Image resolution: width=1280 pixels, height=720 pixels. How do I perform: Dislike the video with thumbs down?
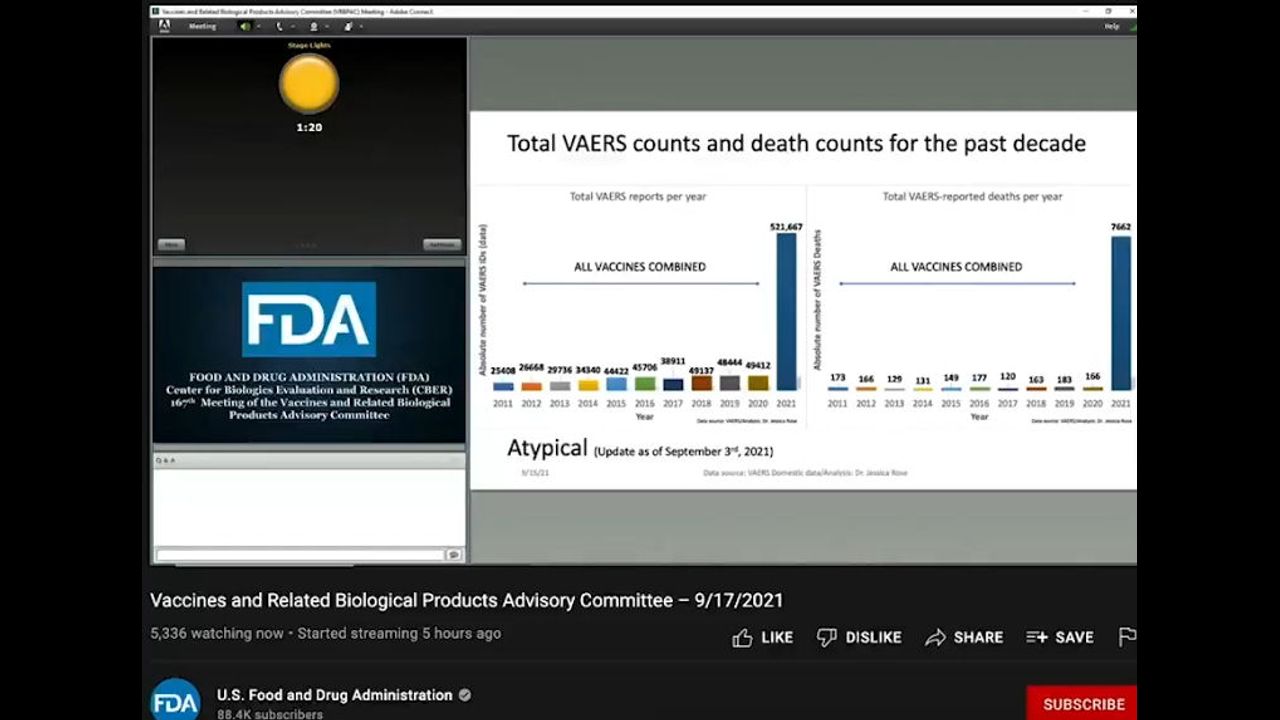859,637
